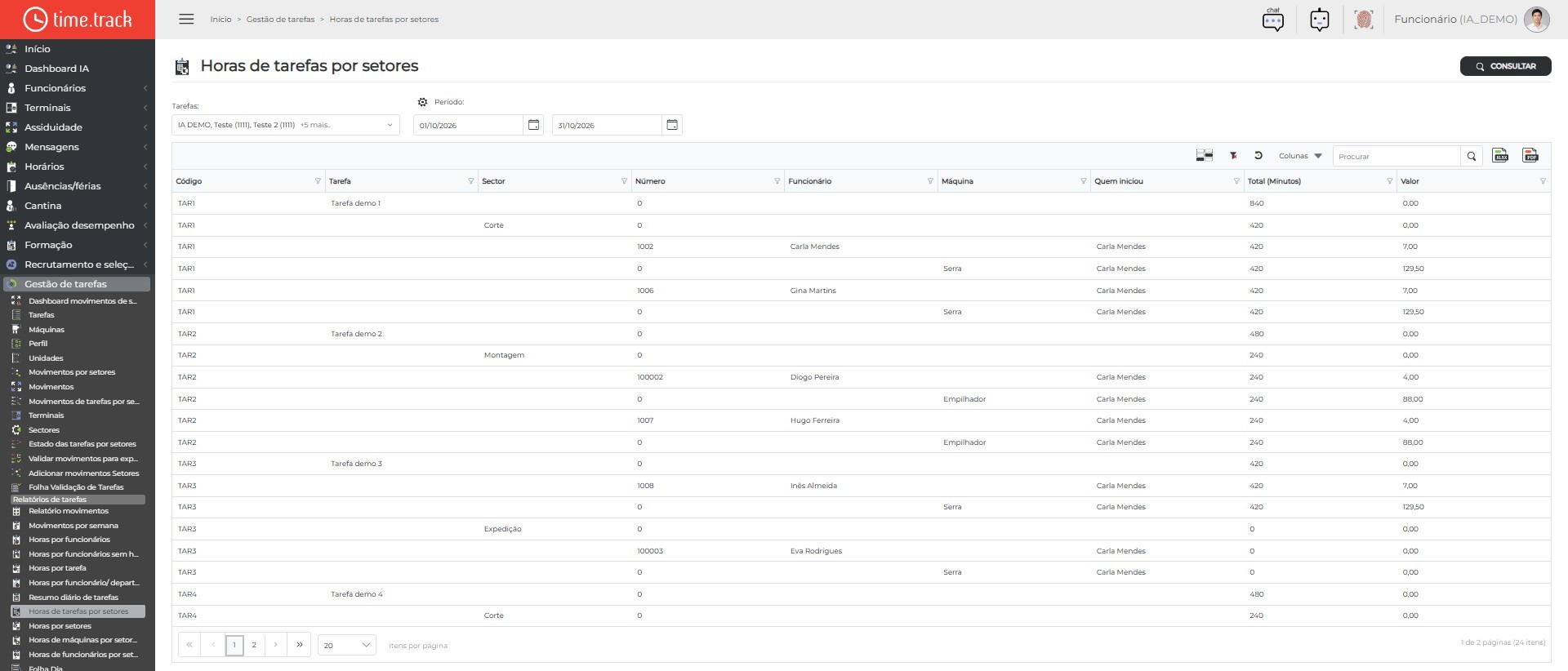Filter the Tarefa column
Screen dimensions: 1568x671
pos(470,181)
